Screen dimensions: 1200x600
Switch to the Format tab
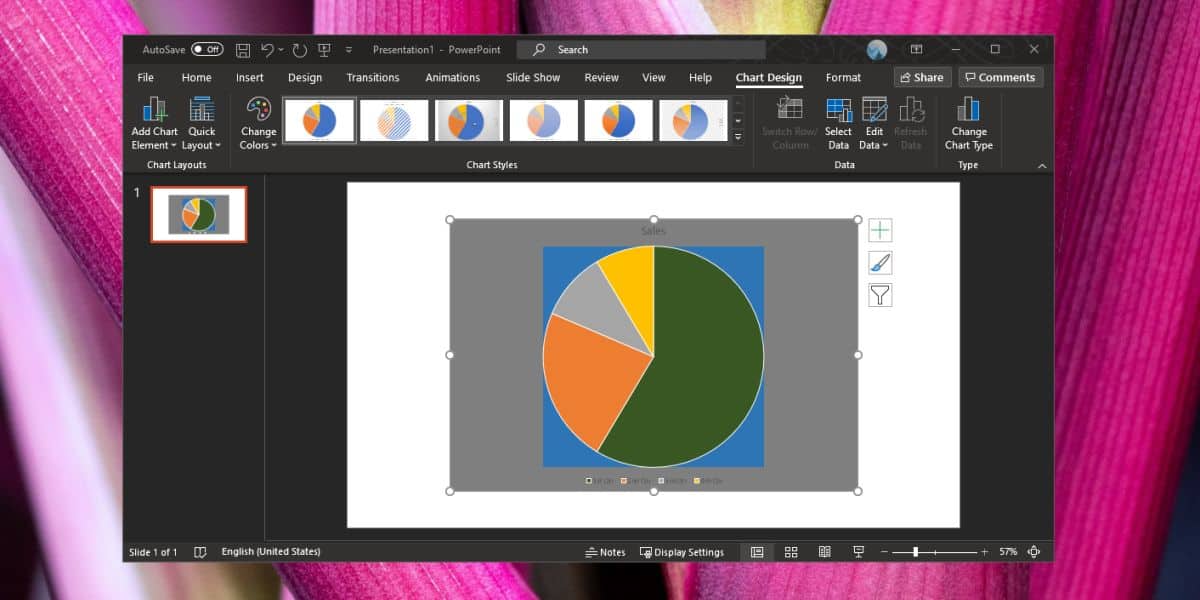(843, 77)
